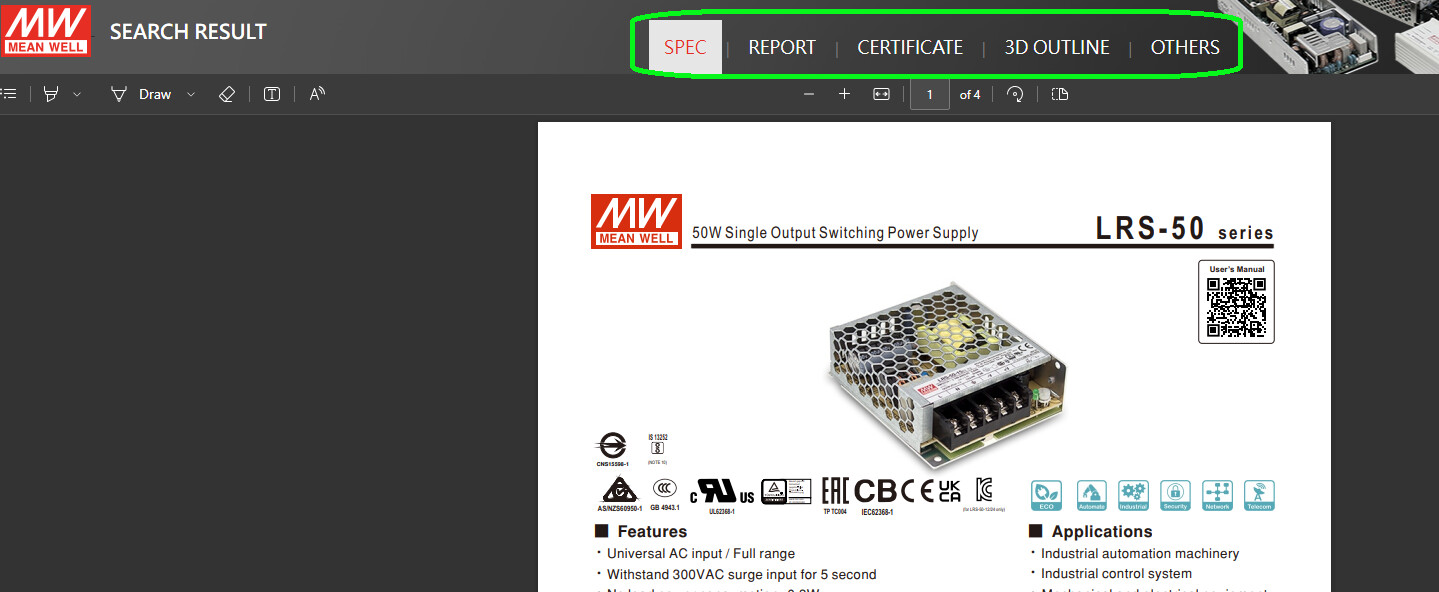The image size is (1439, 592).
Task: Click the LRS-50 series title
Action: tap(1184, 229)
